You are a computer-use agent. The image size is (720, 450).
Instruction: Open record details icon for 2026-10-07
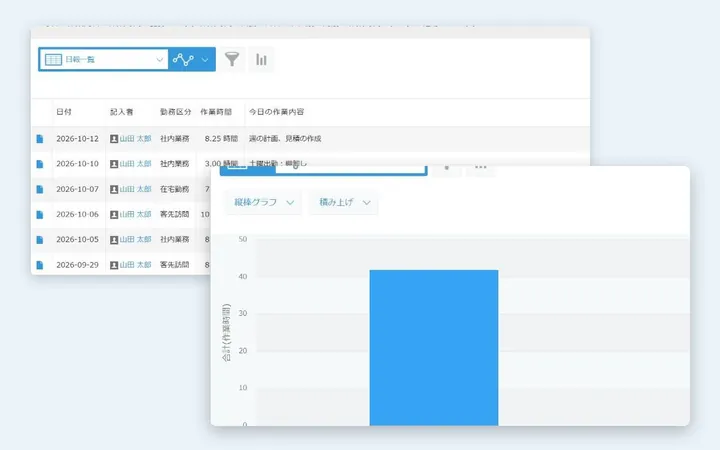click(x=40, y=189)
